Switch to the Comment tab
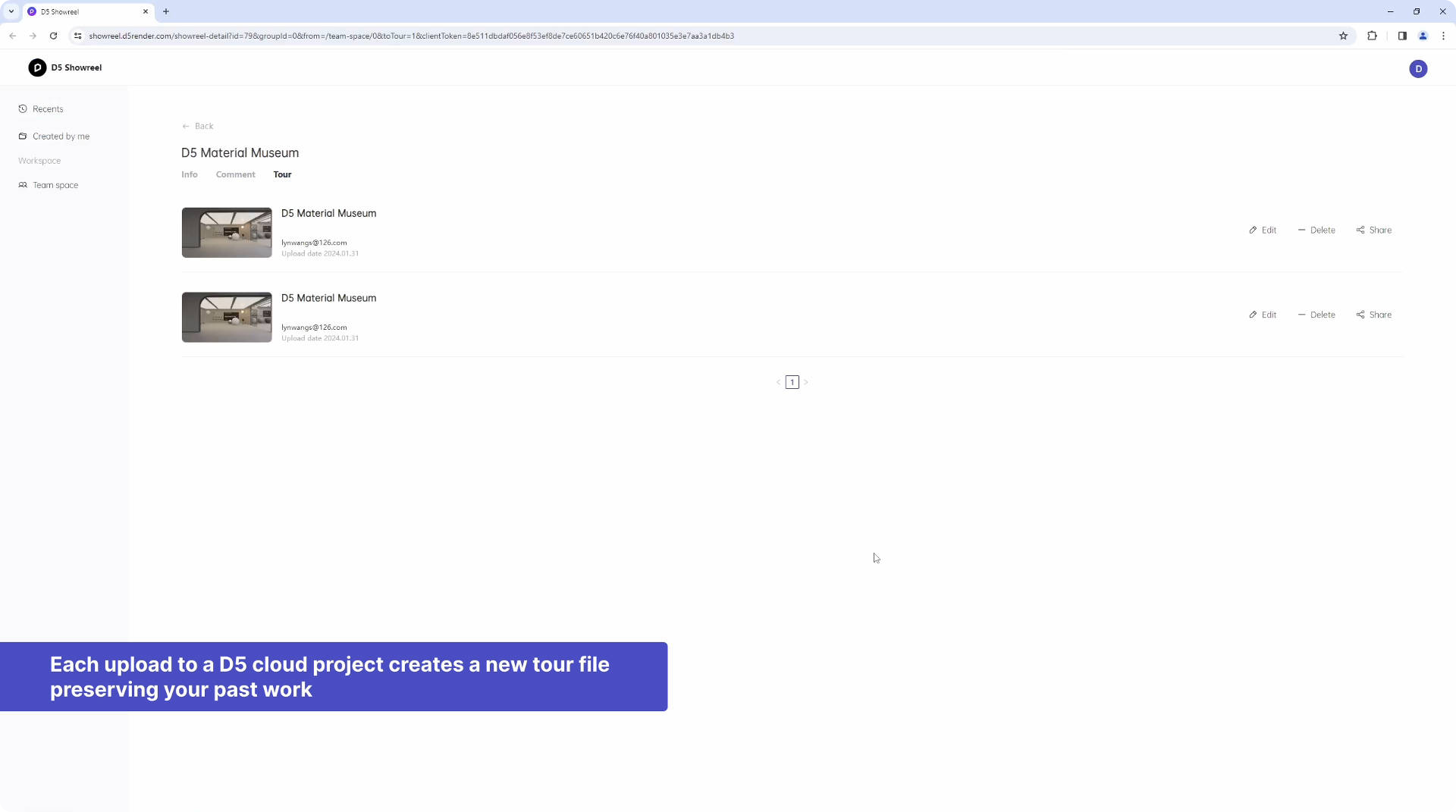 pyautogui.click(x=235, y=174)
